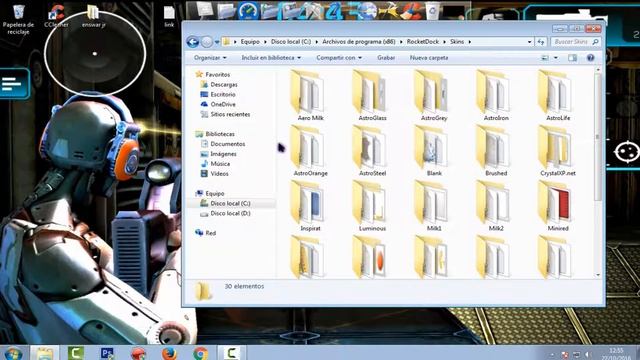
Task: Open Descargas in the sidebar
Action: point(224,84)
